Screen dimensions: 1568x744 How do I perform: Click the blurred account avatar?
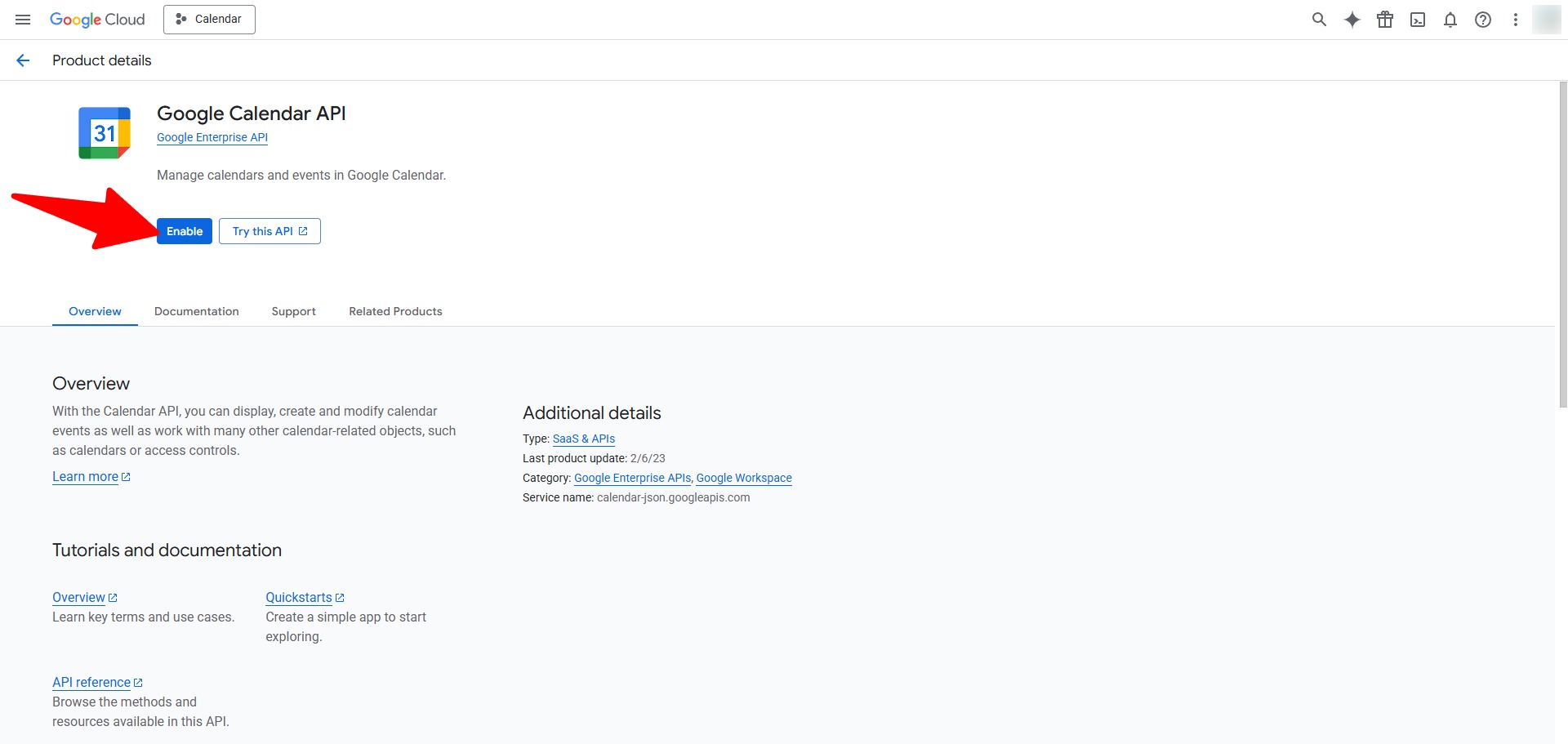click(x=1547, y=20)
